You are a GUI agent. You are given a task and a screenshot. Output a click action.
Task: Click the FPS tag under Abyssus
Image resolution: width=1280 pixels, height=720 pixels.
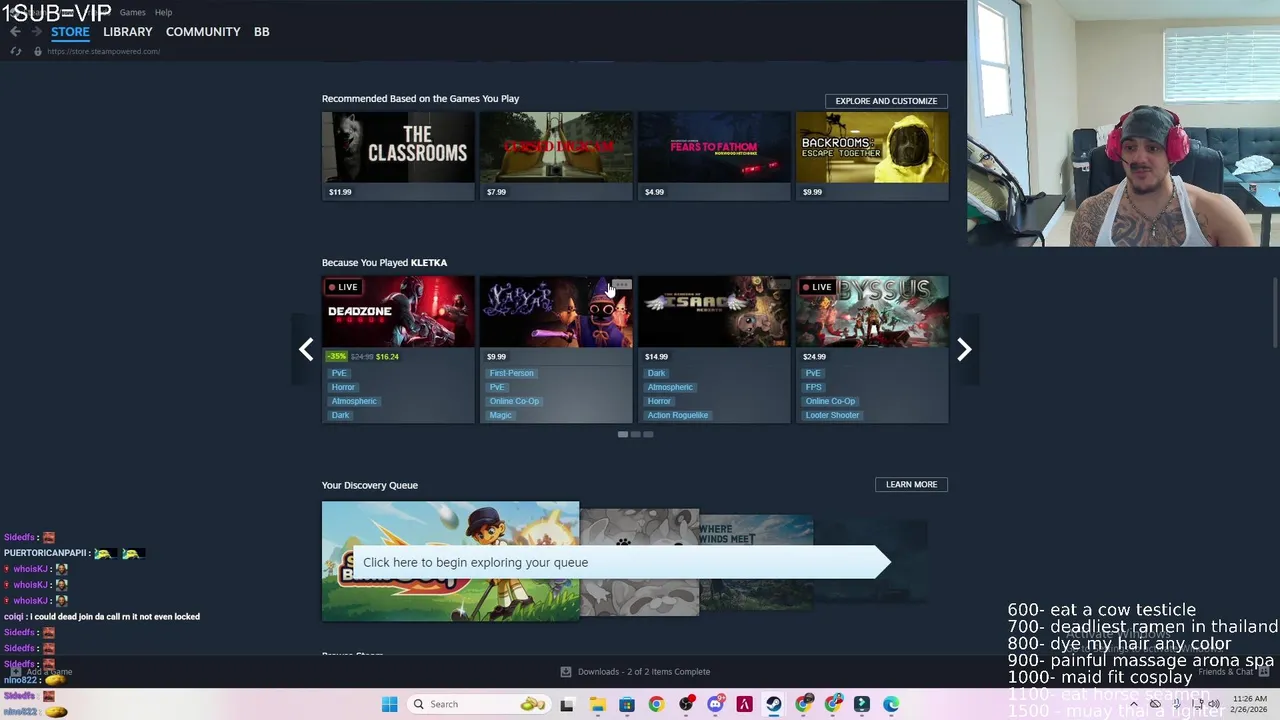click(x=813, y=387)
